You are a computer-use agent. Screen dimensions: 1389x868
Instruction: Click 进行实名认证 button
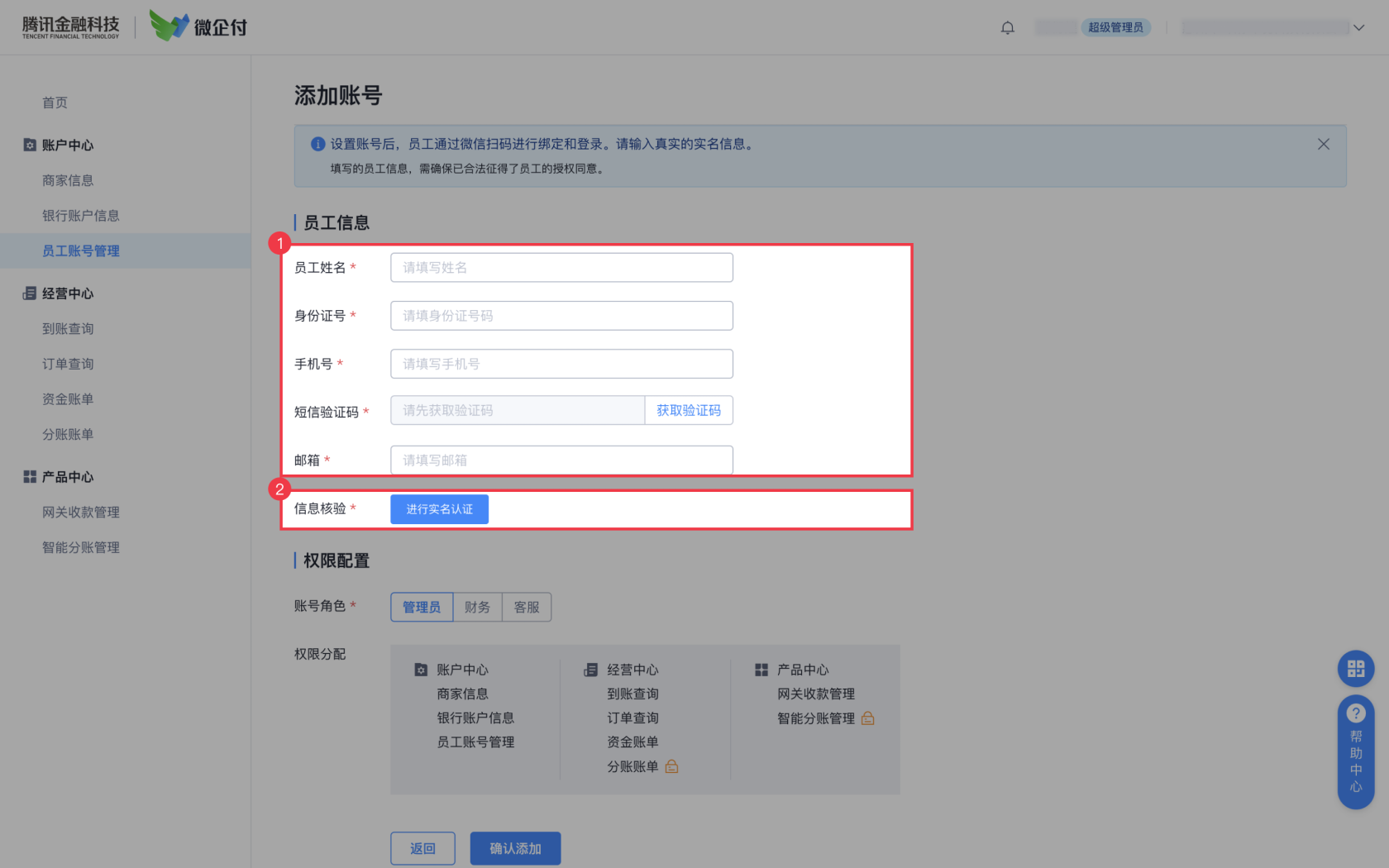pos(439,509)
